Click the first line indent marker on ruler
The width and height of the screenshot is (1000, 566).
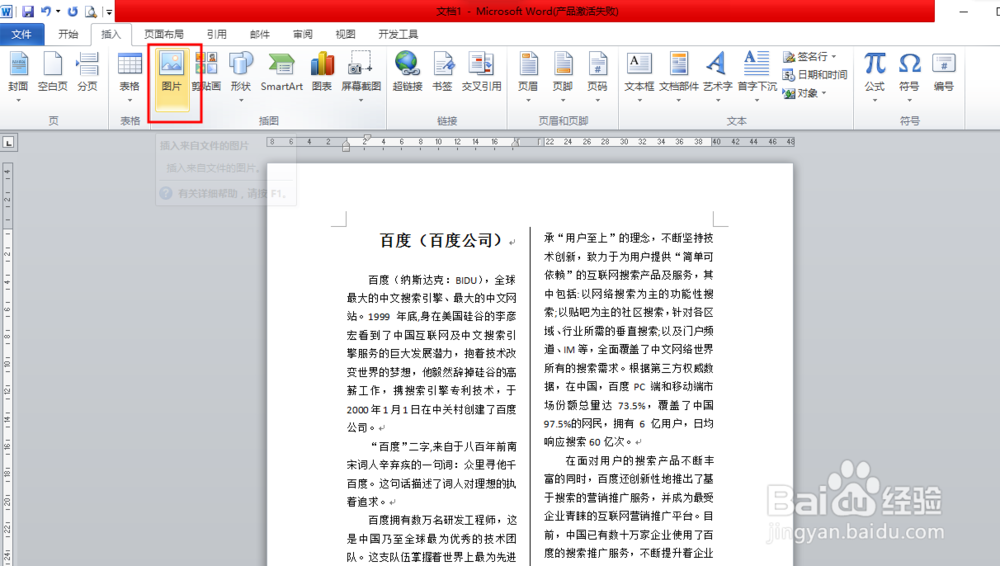[x=367, y=138]
